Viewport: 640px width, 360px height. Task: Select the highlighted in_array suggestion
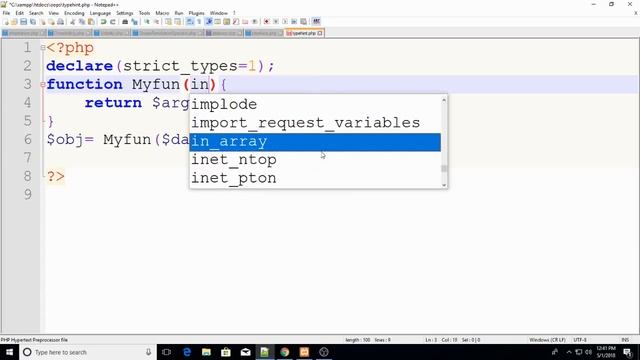tap(315, 142)
